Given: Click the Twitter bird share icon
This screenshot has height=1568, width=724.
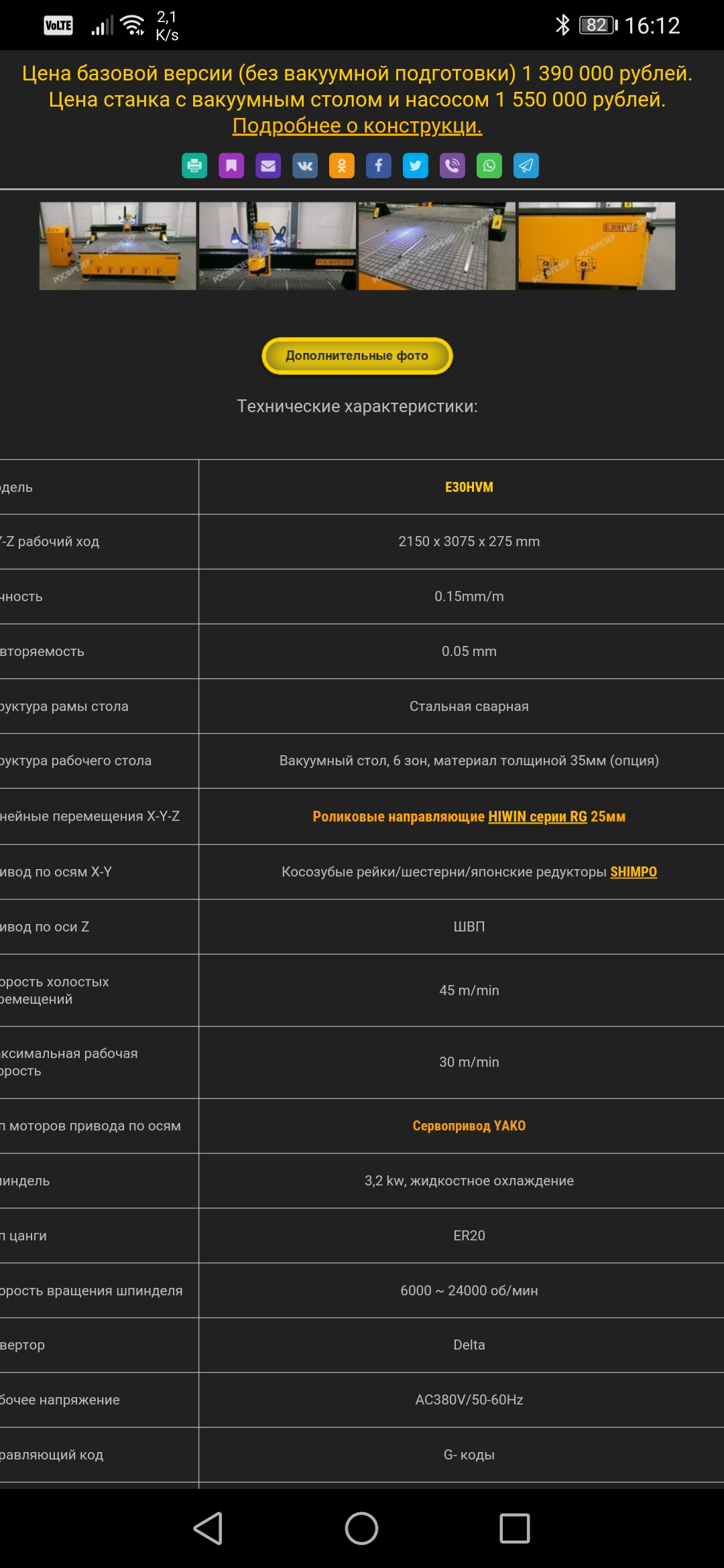Looking at the screenshot, I should pyautogui.click(x=416, y=166).
